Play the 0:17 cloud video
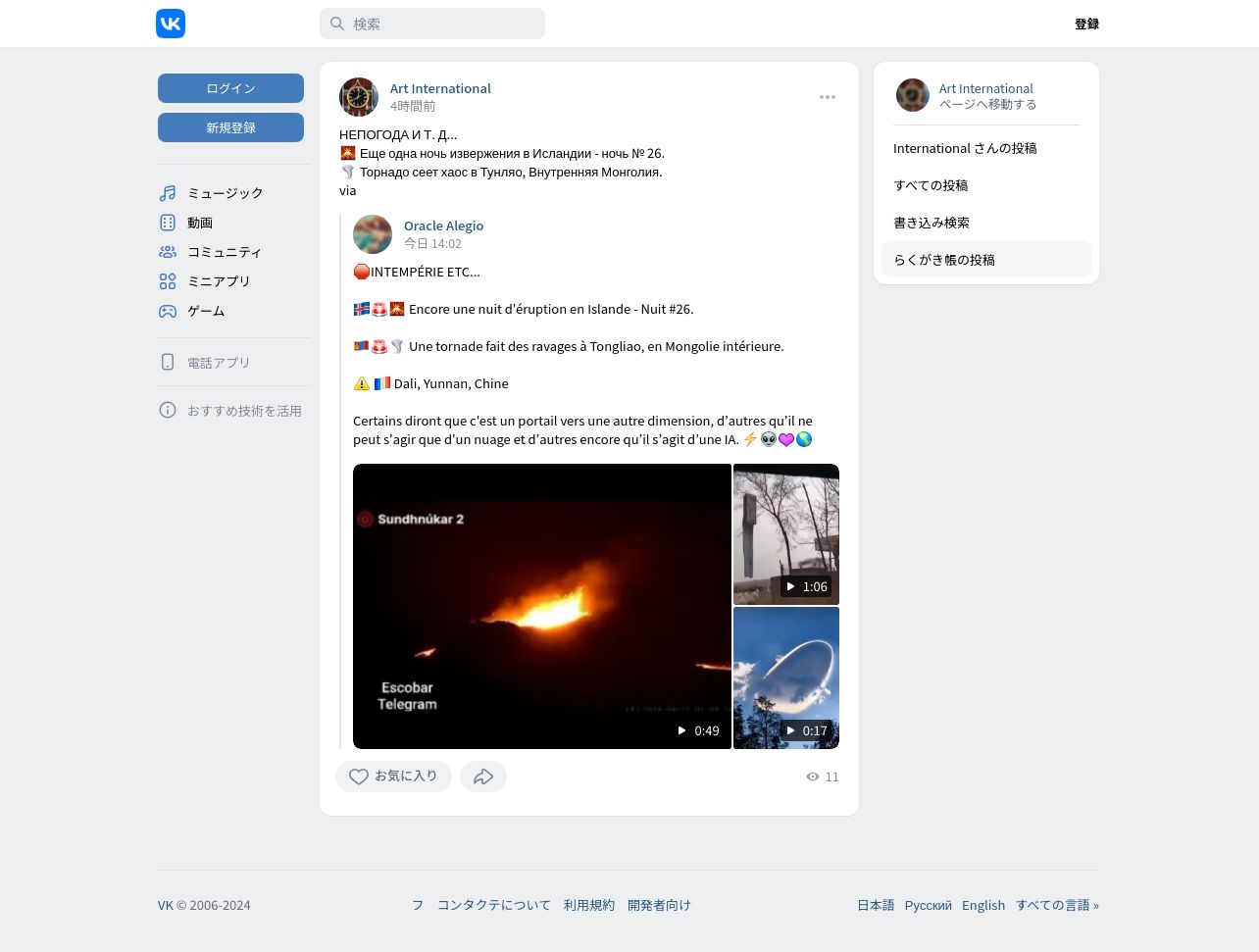Screen dimensions: 1259x952 pyautogui.click(x=786, y=677)
